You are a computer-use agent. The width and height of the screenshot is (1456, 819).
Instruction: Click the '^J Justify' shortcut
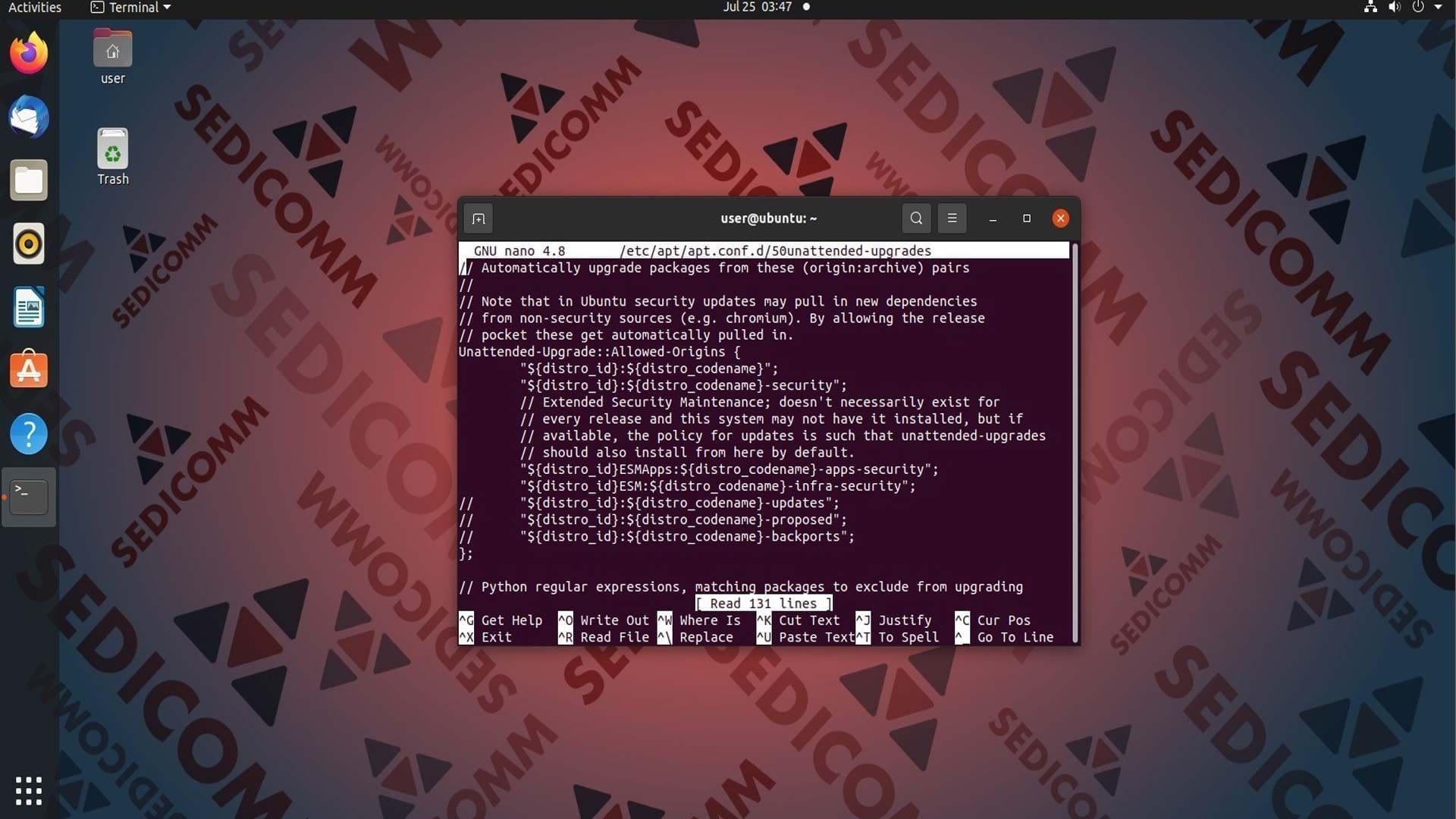(x=894, y=620)
